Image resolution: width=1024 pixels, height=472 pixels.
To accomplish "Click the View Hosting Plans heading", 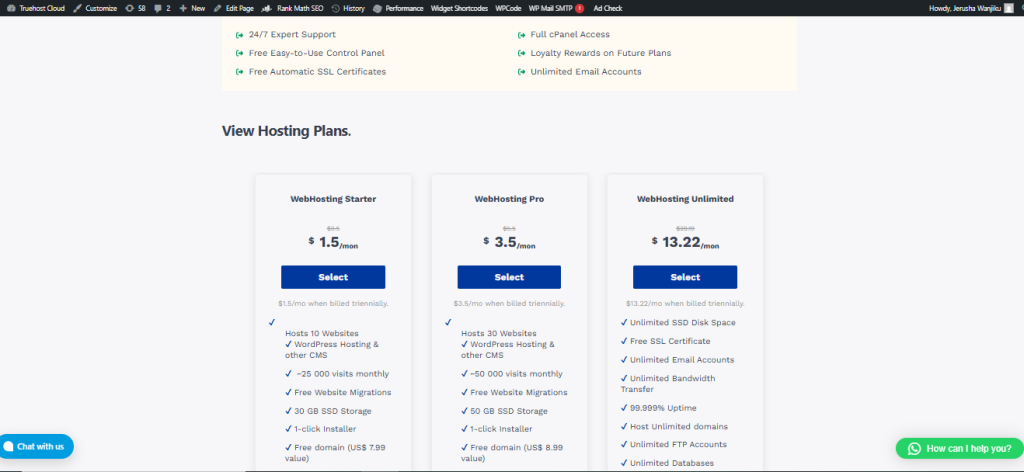I will (287, 131).
